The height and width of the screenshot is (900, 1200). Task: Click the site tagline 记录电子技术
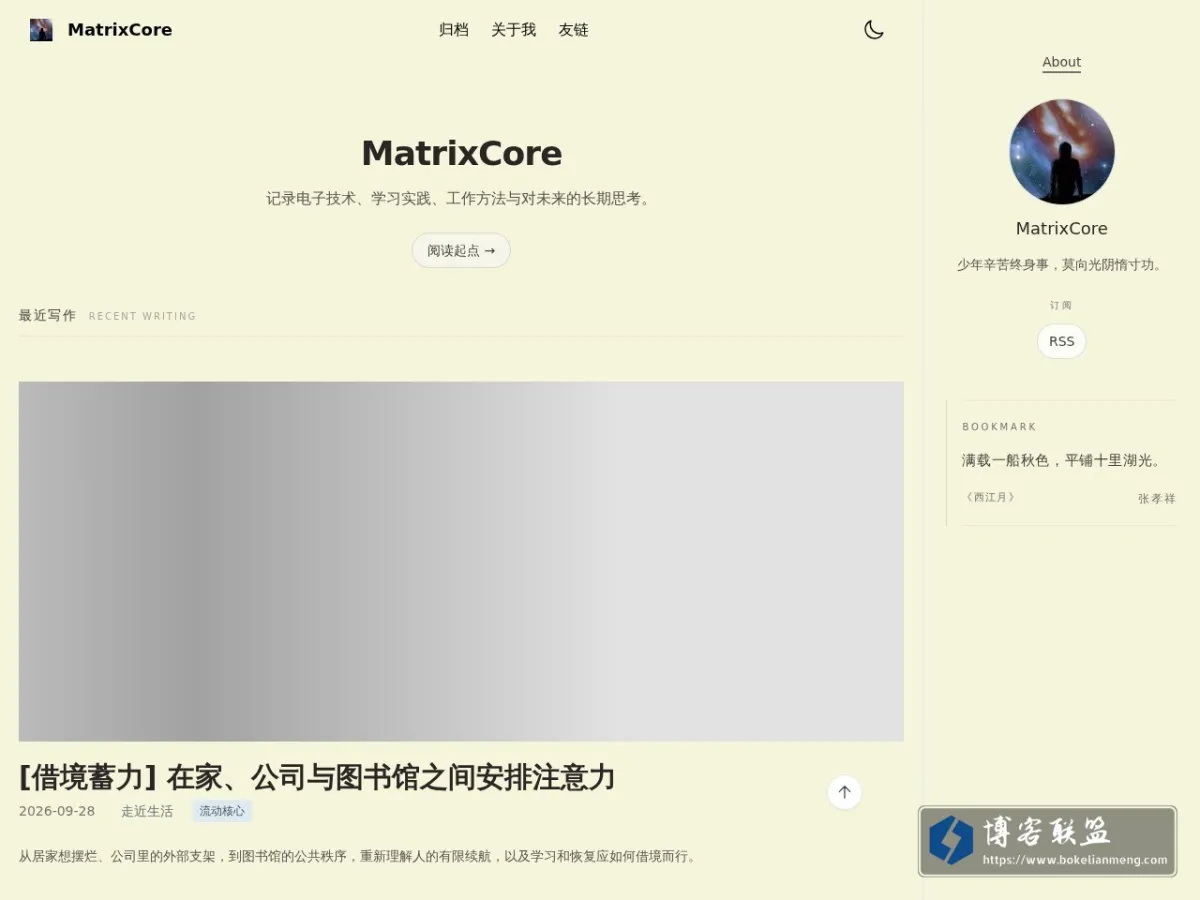tap(461, 198)
